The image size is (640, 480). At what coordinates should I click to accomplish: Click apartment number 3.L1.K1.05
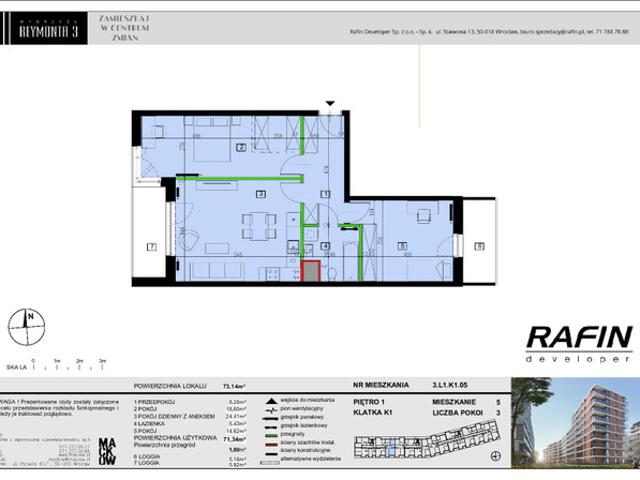pyautogui.click(x=450, y=385)
